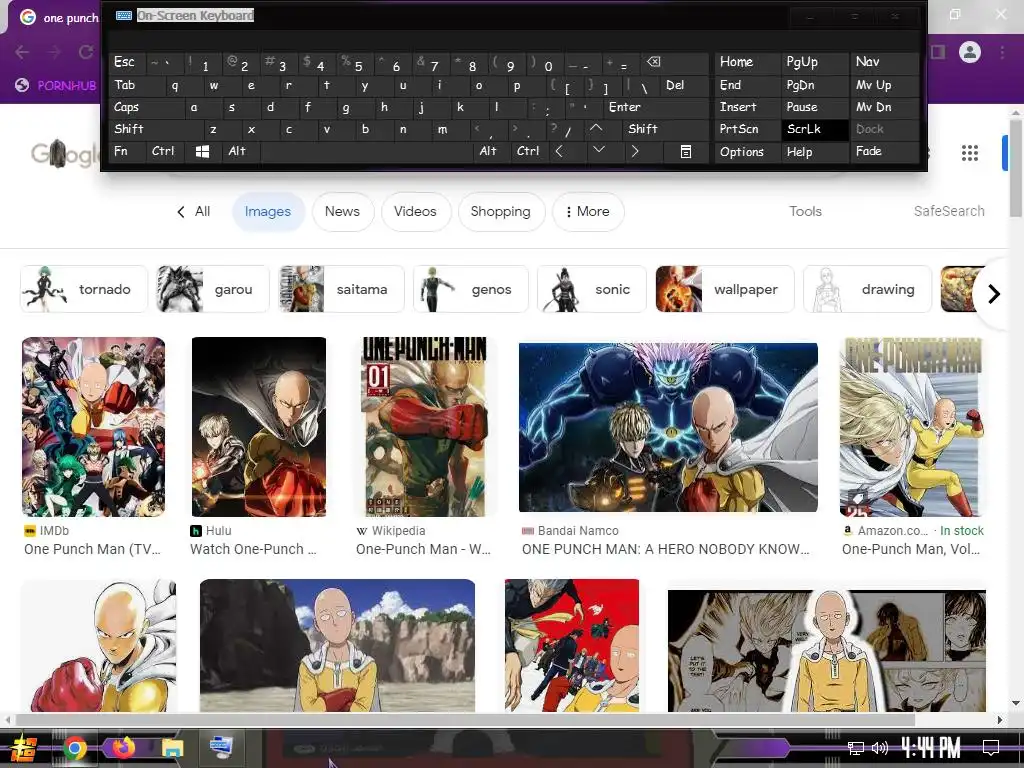Image resolution: width=1024 pixels, height=768 pixels.
Task: Open the SafeSearch dropdown
Action: [949, 212]
